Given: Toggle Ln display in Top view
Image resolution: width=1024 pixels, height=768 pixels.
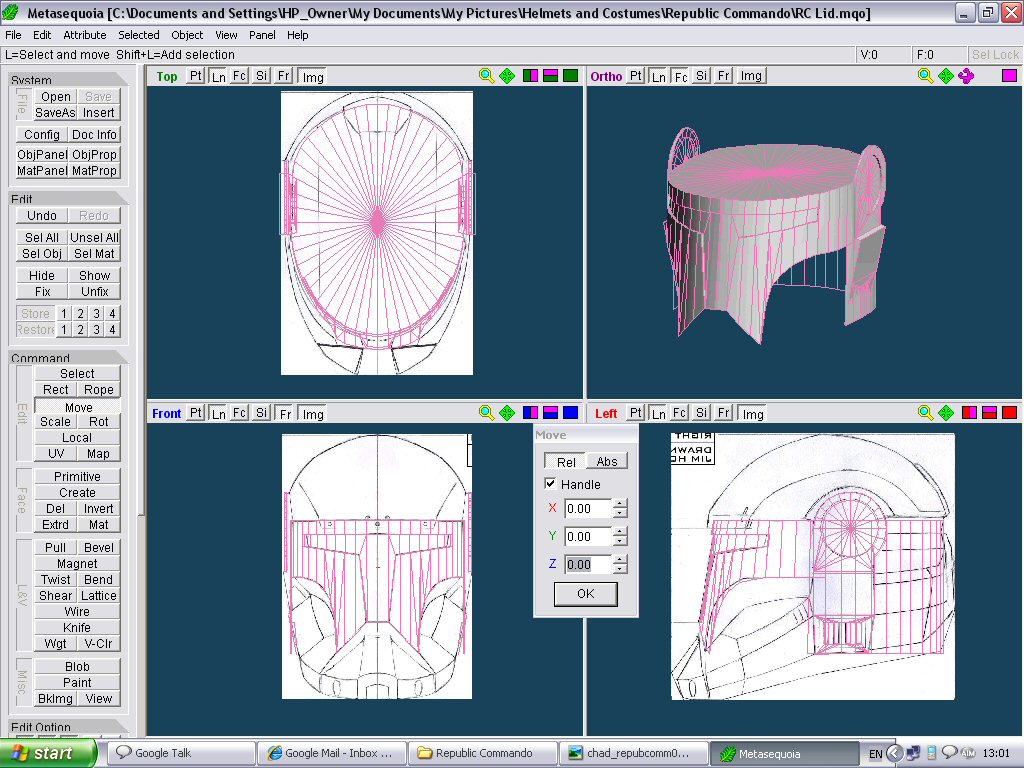Looking at the screenshot, I should pyautogui.click(x=219, y=76).
